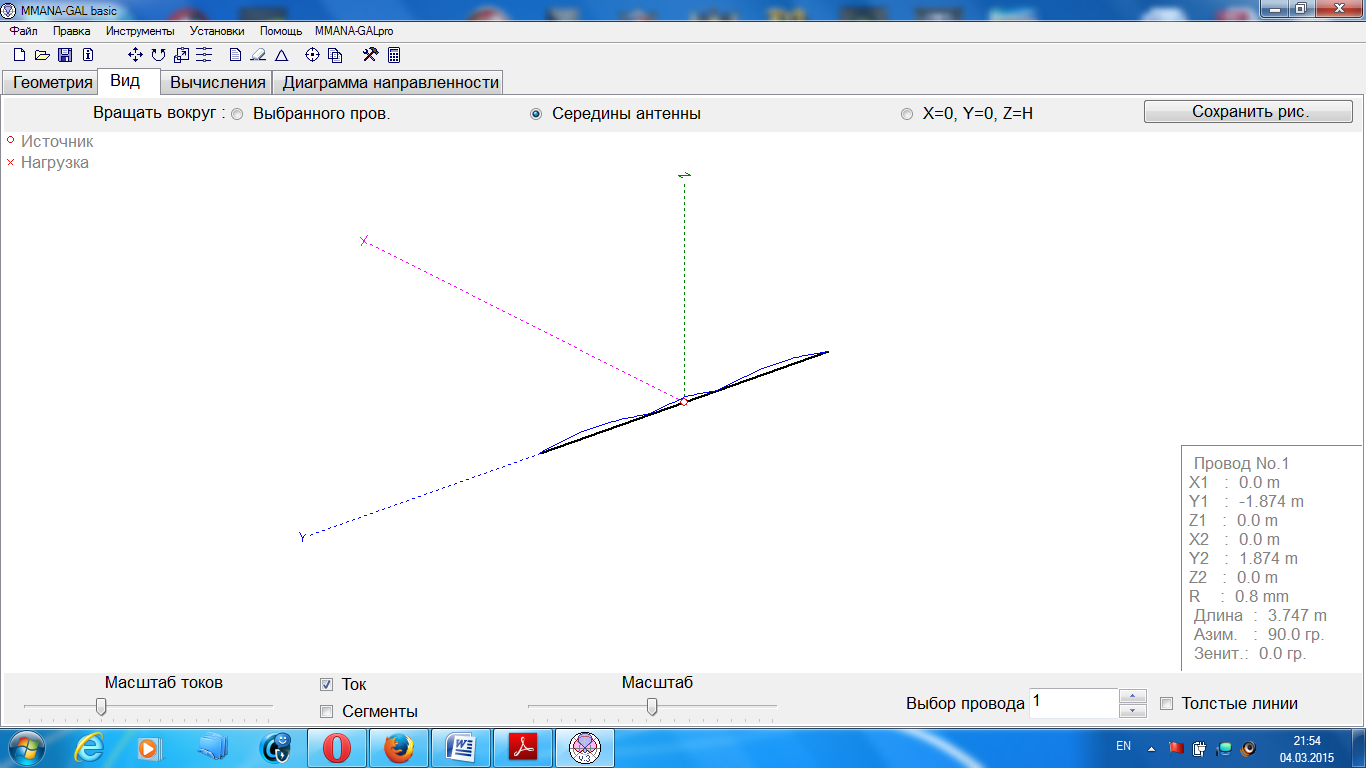This screenshot has width=1366, height=768.
Task: Click the Масштаб slider handle
Action: click(x=652, y=707)
